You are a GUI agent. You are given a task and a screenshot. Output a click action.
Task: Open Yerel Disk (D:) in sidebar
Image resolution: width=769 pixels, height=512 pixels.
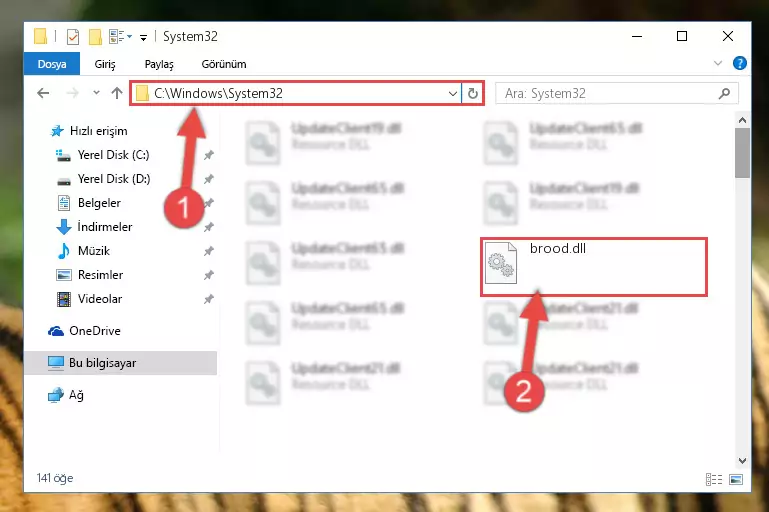point(114,179)
